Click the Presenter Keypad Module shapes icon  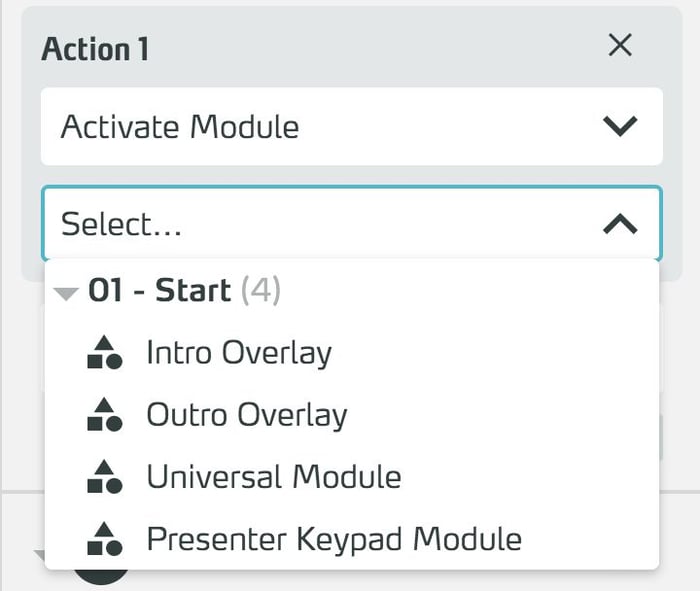[x=105, y=539]
